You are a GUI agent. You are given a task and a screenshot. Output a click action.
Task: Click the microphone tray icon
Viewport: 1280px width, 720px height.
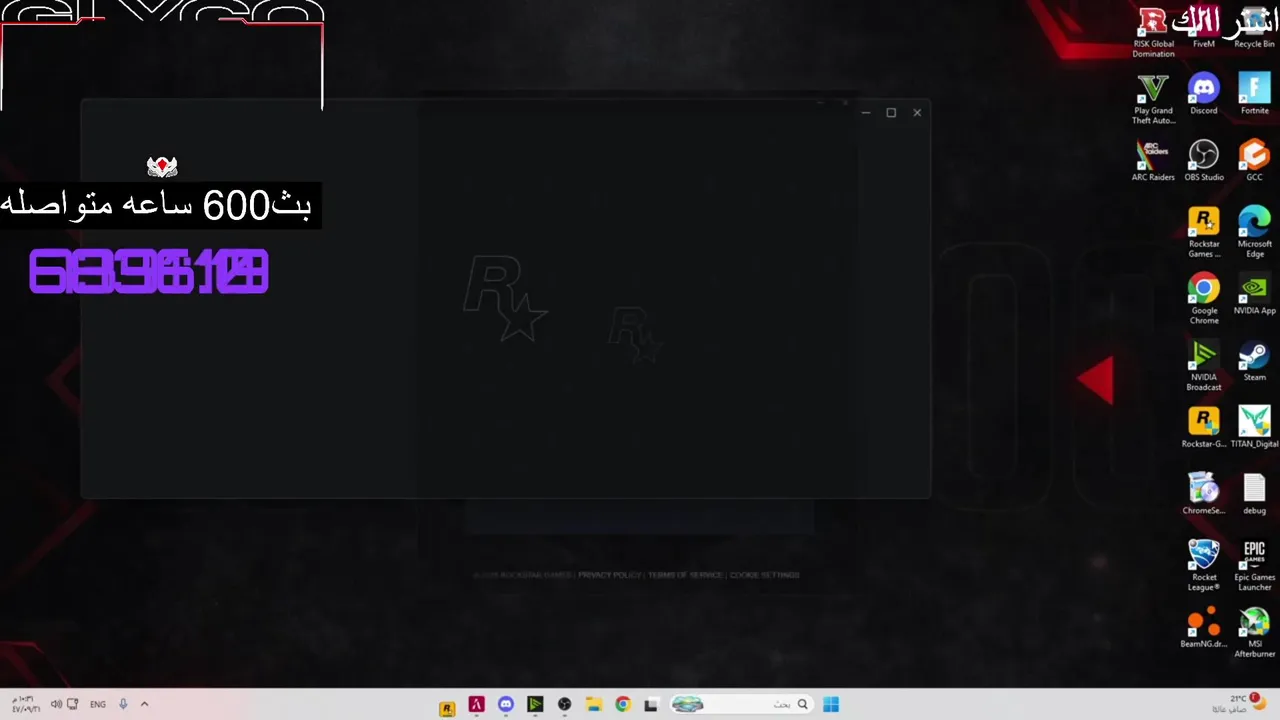tap(123, 704)
